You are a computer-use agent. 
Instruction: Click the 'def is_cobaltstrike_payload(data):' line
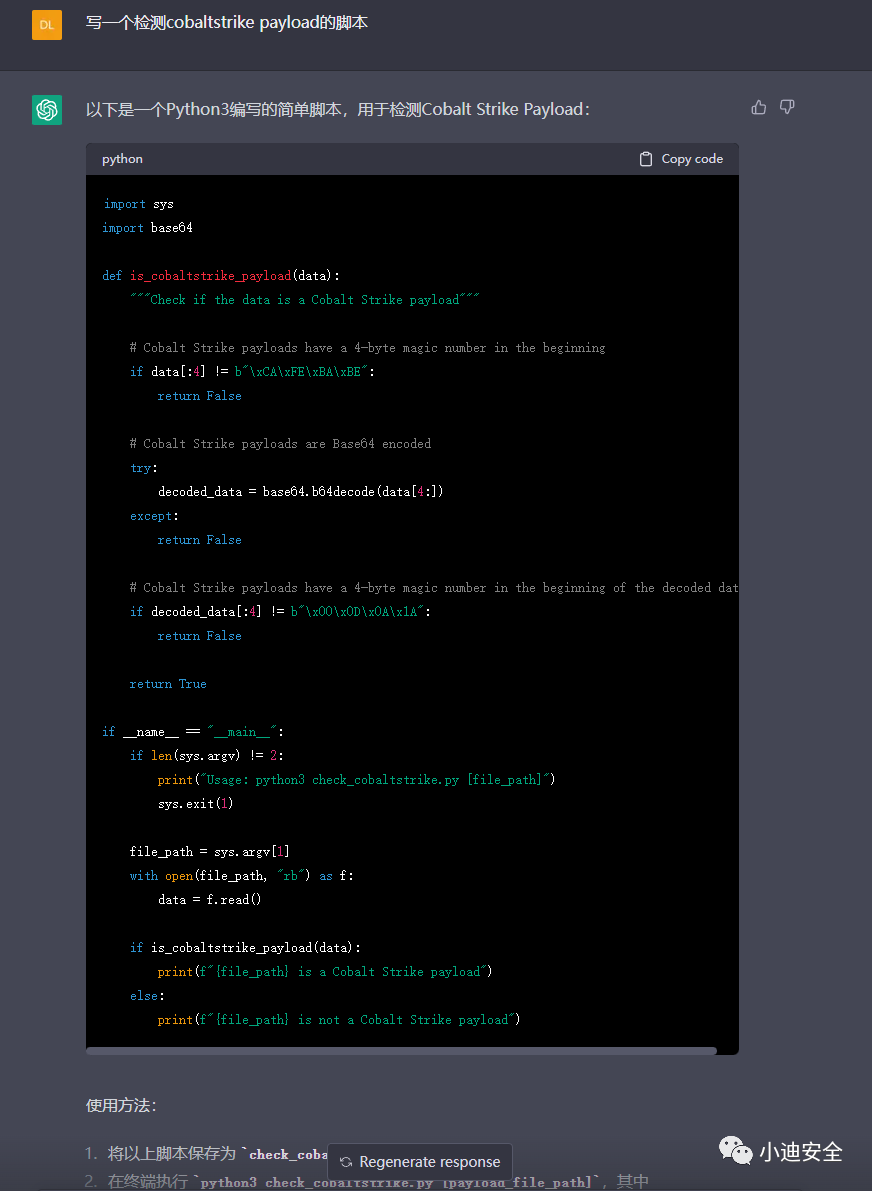tap(221, 276)
